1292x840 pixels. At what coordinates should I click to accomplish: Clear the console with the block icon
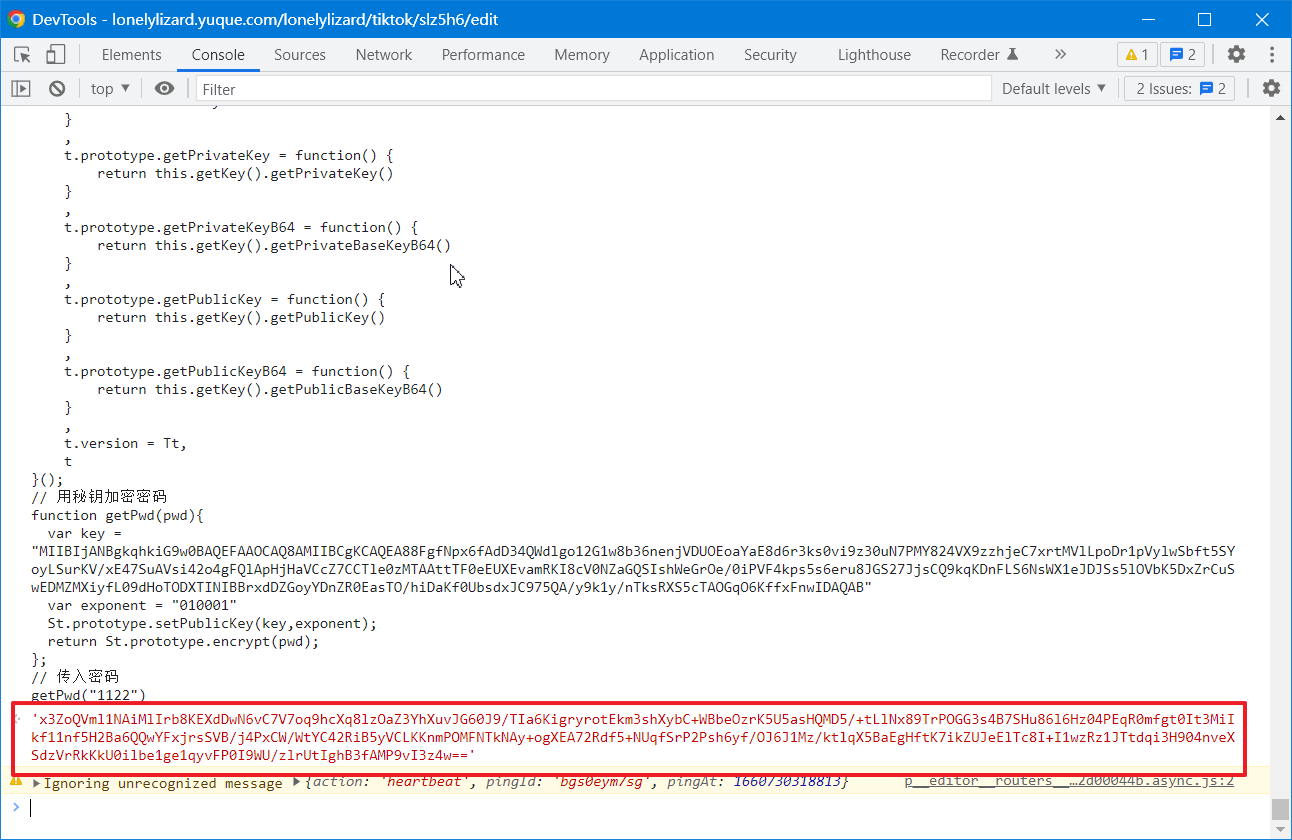coord(57,89)
